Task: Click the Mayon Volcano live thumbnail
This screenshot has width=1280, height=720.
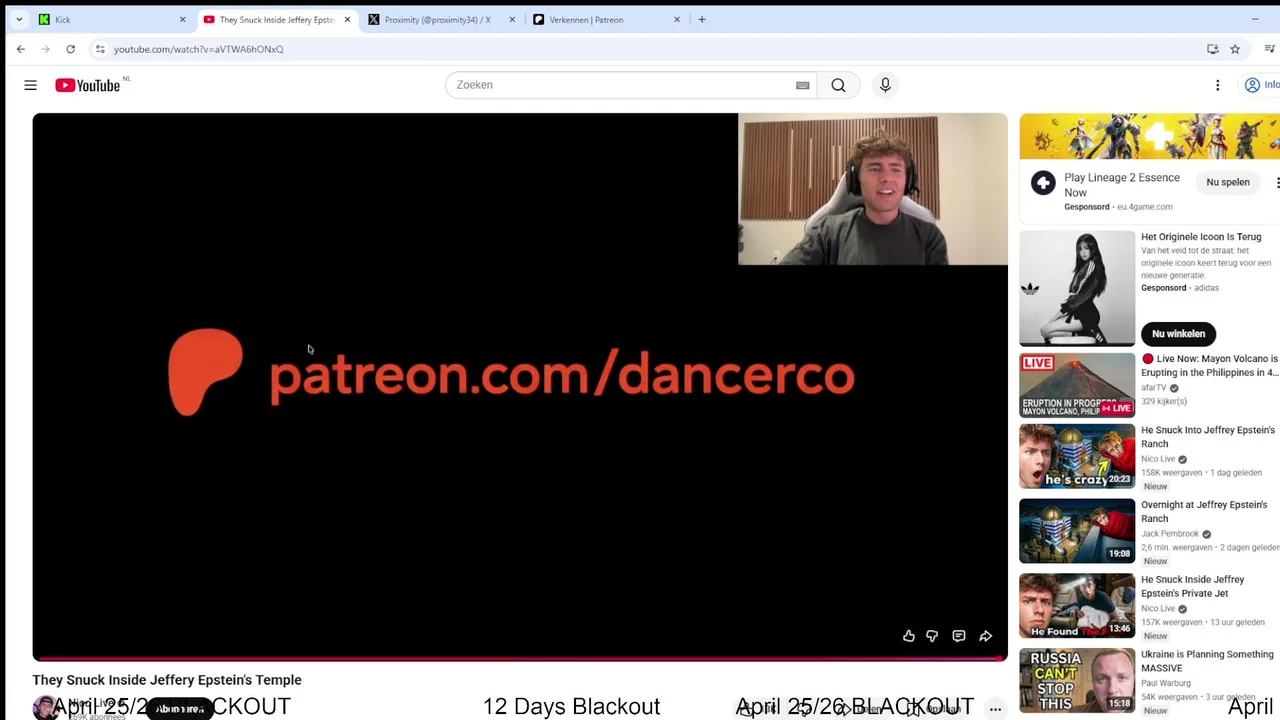Action: coord(1077,385)
